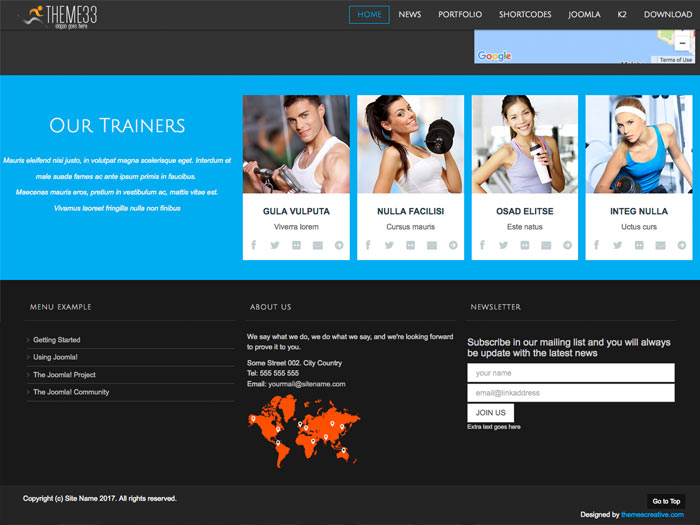Click Nulla Facilisi's email envelope icon
The image size is (700, 525).
click(x=432, y=245)
